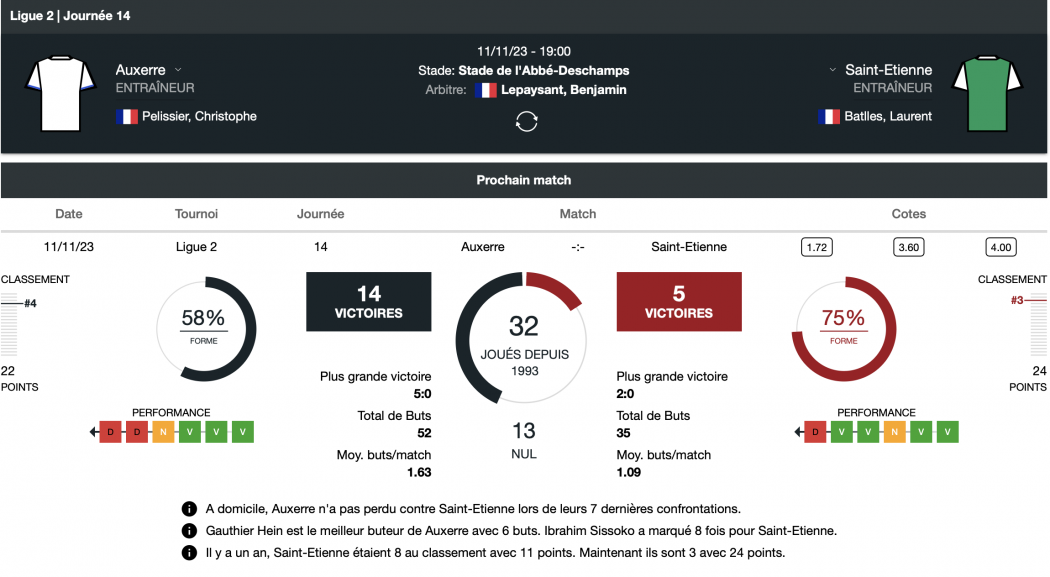The height and width of the screenshot is (577, 1050).
Task: Click the 11/11/23 - 19:00 kickoff time
Action: pyautogui.click(x=524, y=51)
